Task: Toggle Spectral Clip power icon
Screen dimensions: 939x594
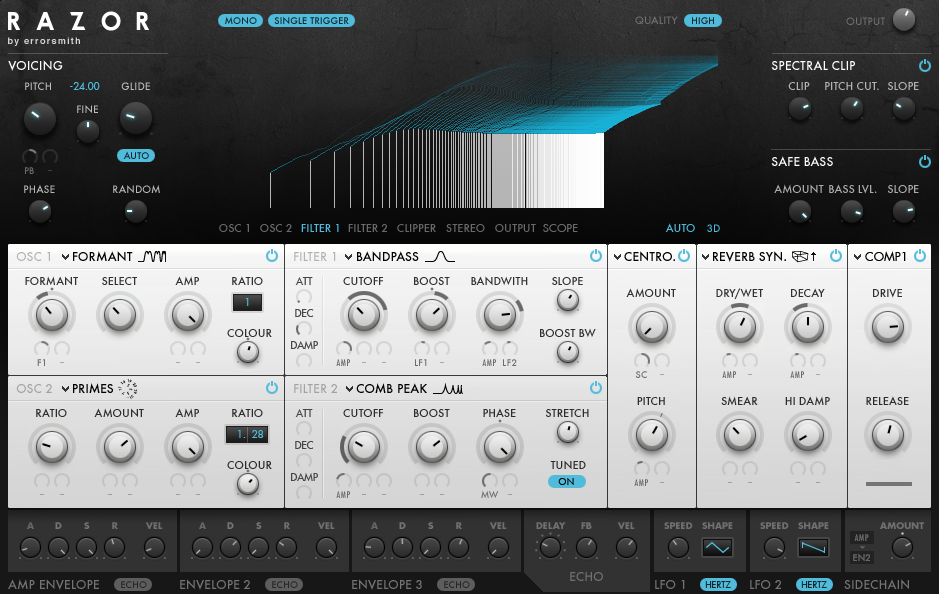Action: click(925, 65)
